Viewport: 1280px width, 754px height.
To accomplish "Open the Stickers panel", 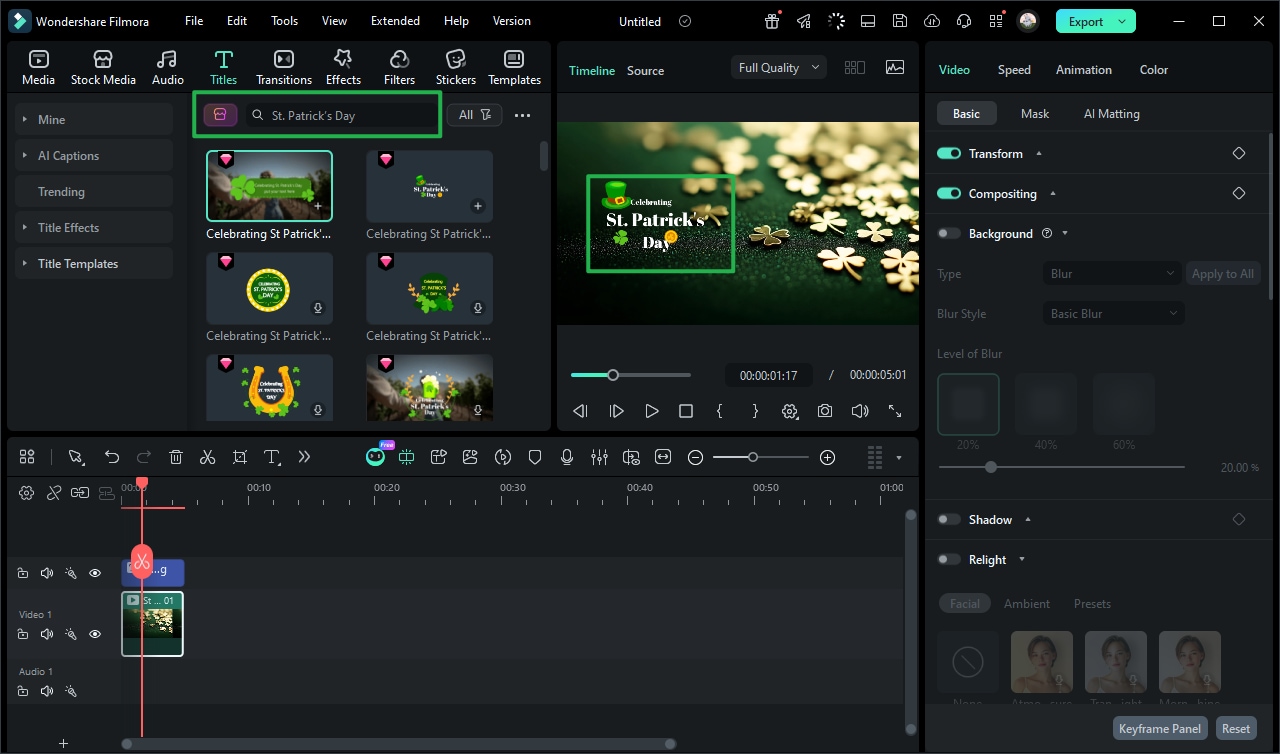I will pyautogui.click(x=455, y=67).
